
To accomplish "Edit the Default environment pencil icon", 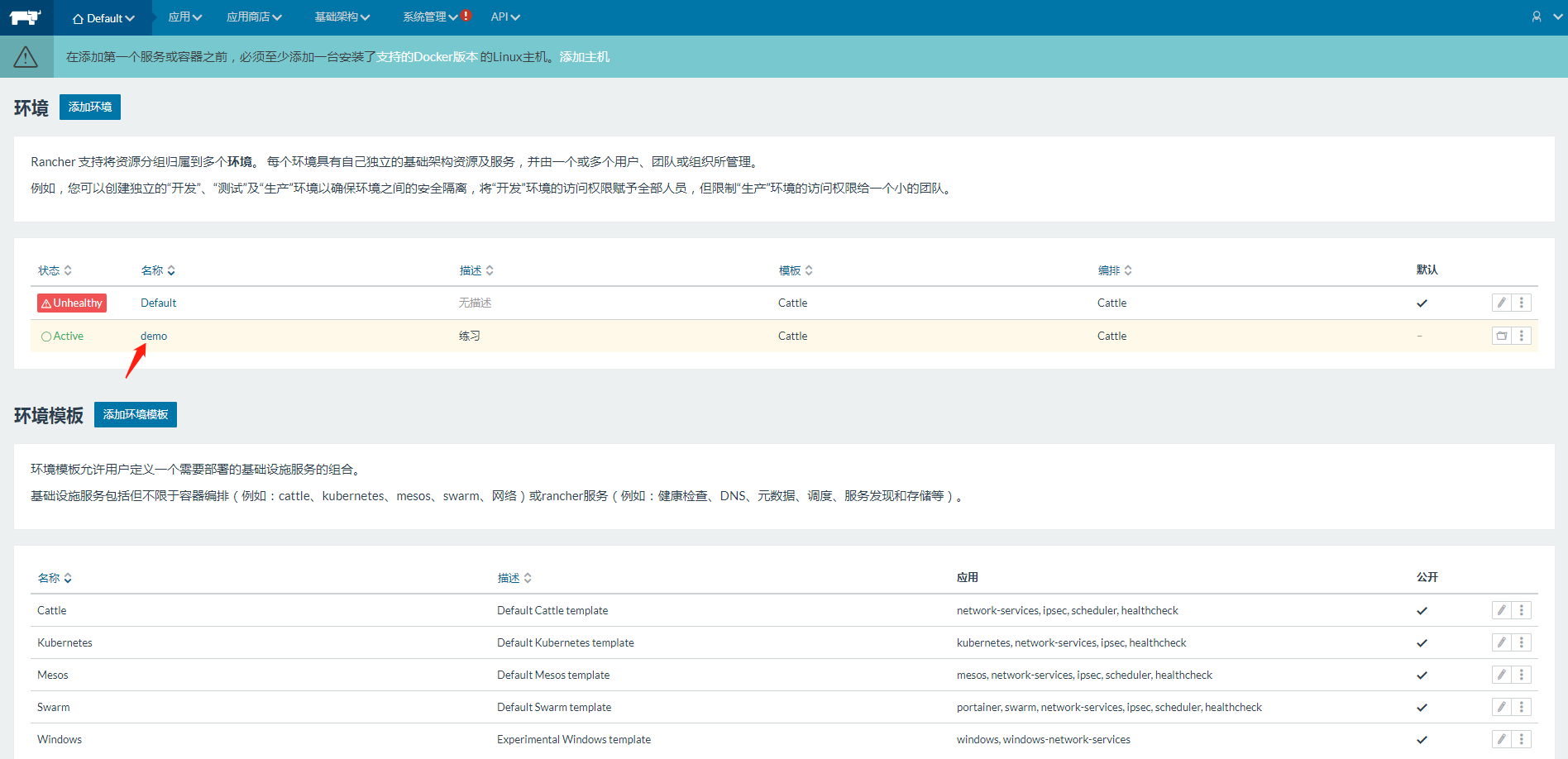I will click(1502, 303).
